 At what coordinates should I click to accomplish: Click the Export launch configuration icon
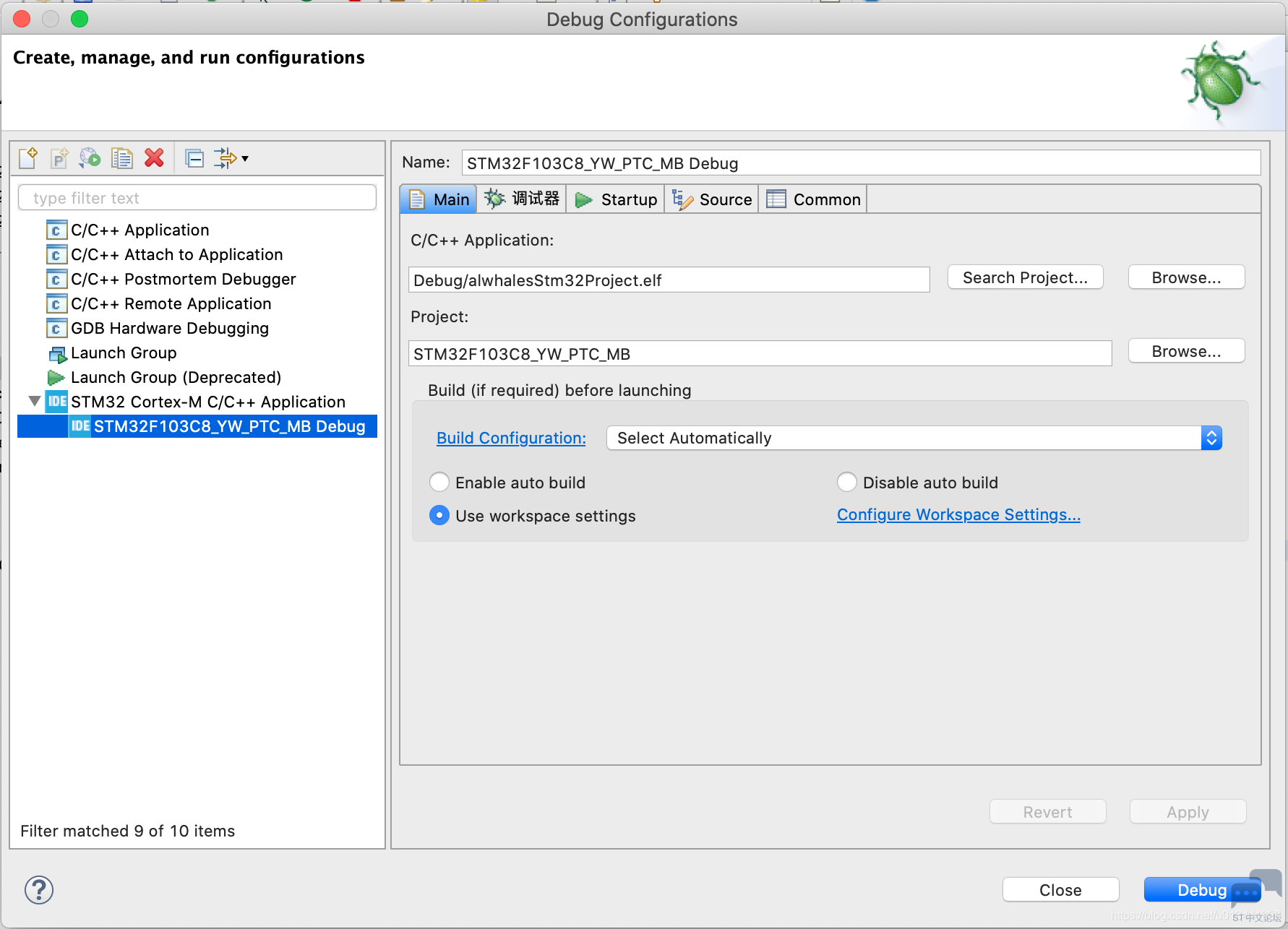click(90, 158)
